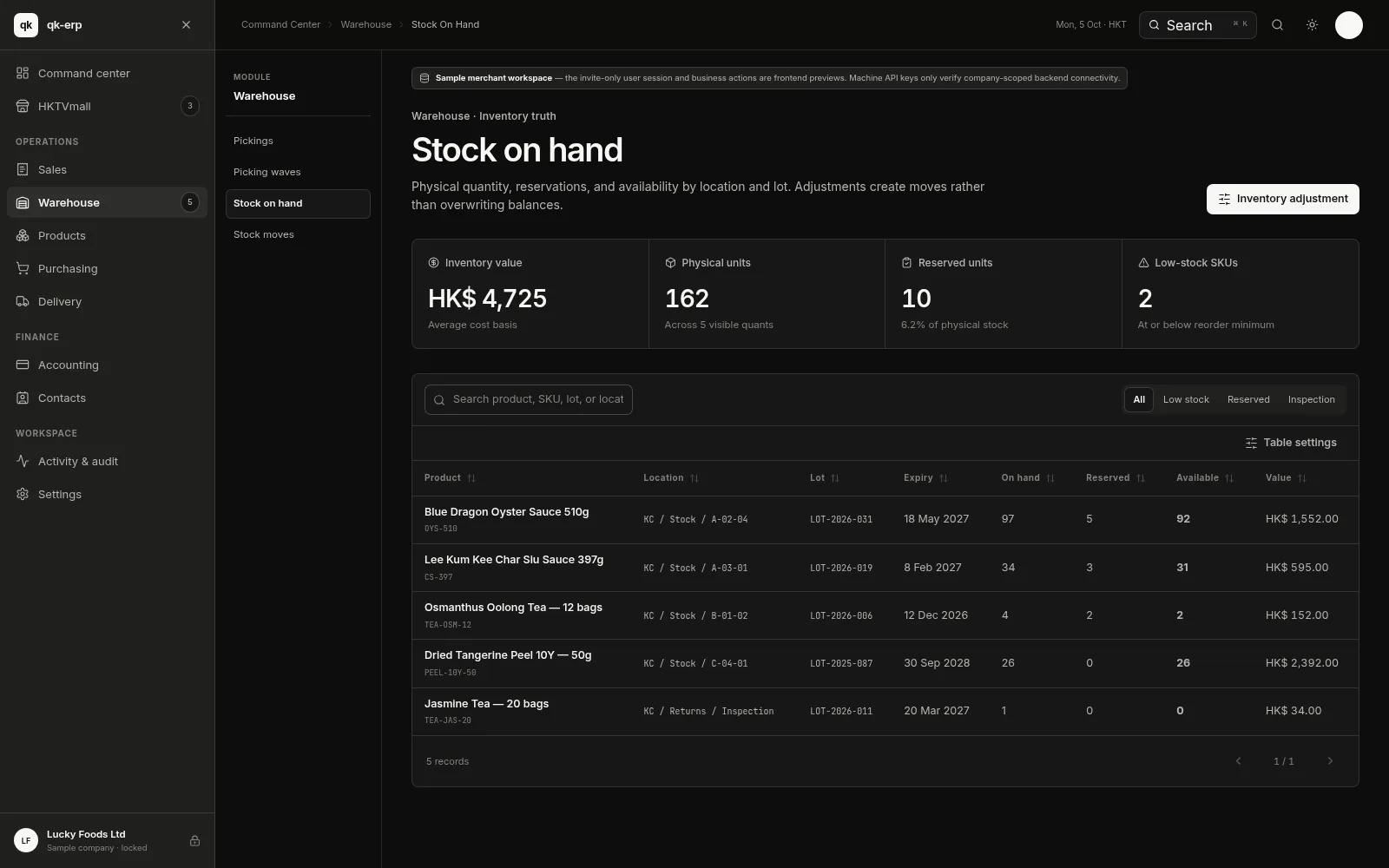Select the Low stock filter
Screen dimensions: 1389x868
(1186, 399)
